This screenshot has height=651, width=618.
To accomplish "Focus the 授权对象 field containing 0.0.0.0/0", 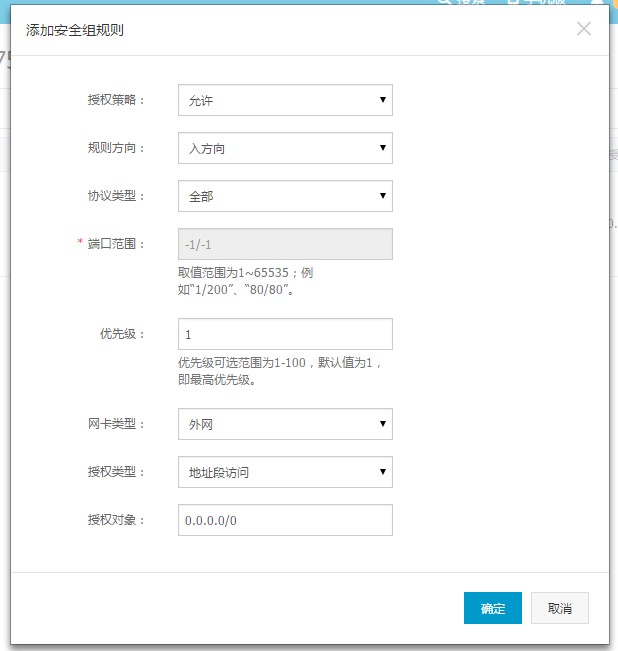I will pos(285,520).
